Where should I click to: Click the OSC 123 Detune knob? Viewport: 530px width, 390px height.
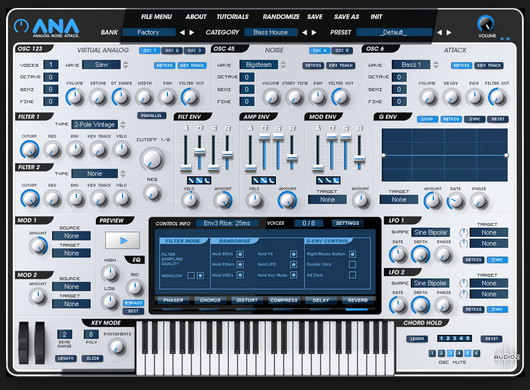pyautogui.click(x=98, y=97)
